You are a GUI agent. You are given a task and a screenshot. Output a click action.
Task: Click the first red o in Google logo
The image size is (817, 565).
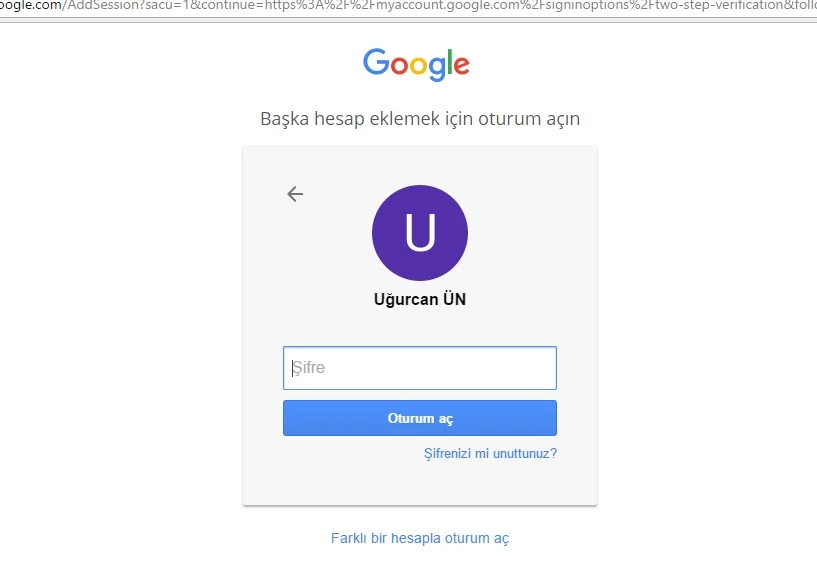tap(399, 65)
